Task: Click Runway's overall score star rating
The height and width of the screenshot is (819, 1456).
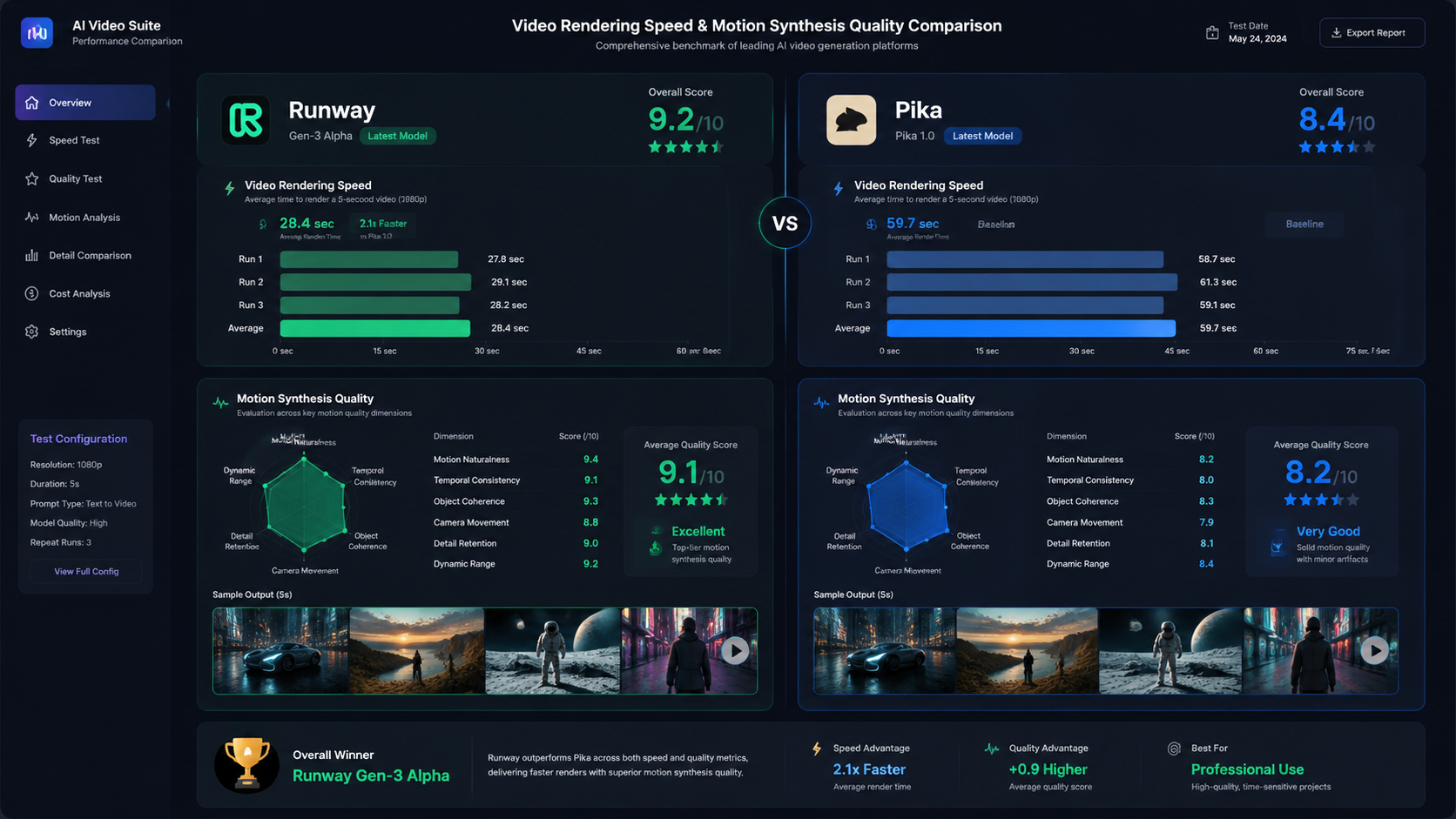Action: click(686, 147)
